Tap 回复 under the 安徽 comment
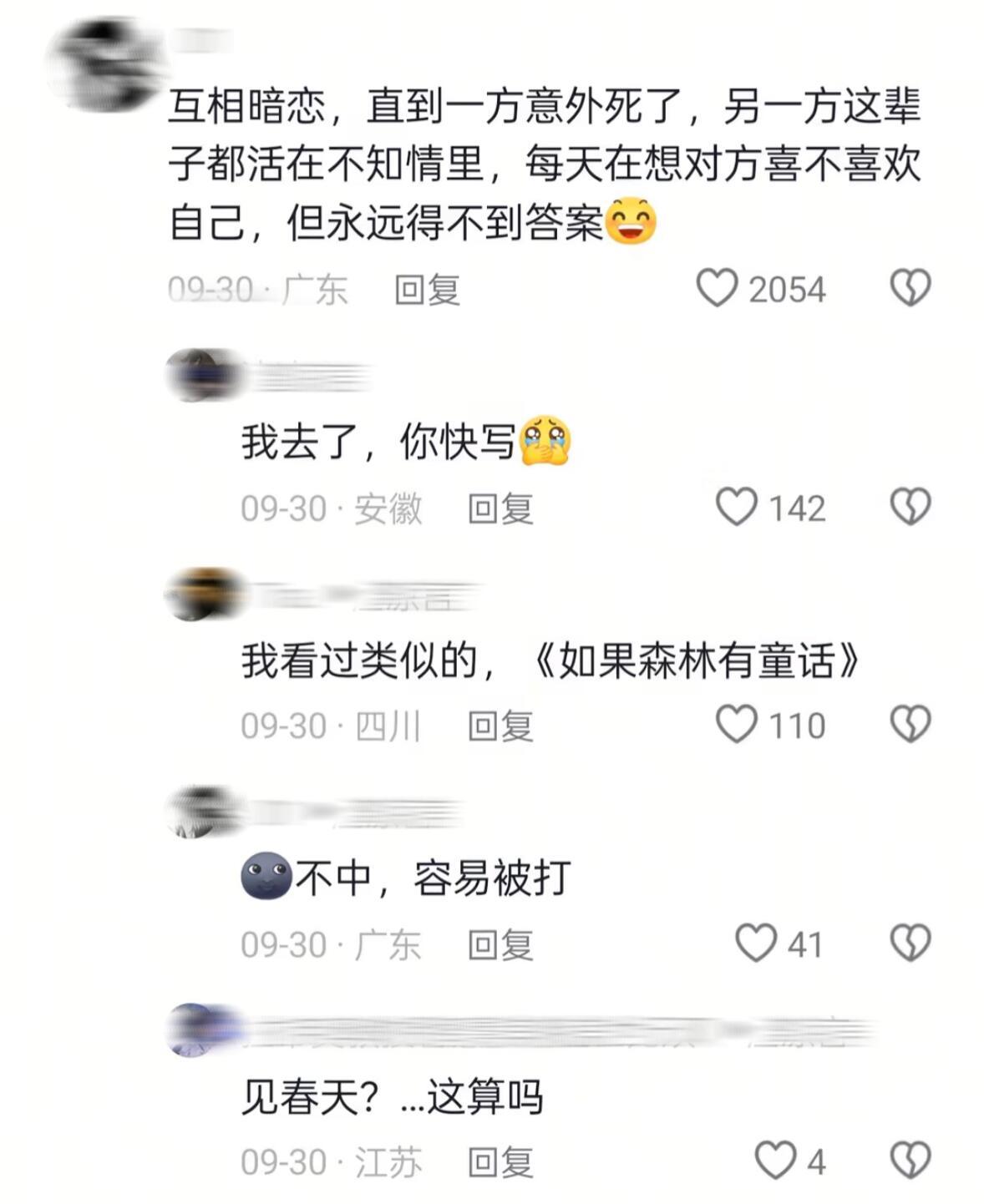The image size is (984, 1204). (x=500, y=508)
